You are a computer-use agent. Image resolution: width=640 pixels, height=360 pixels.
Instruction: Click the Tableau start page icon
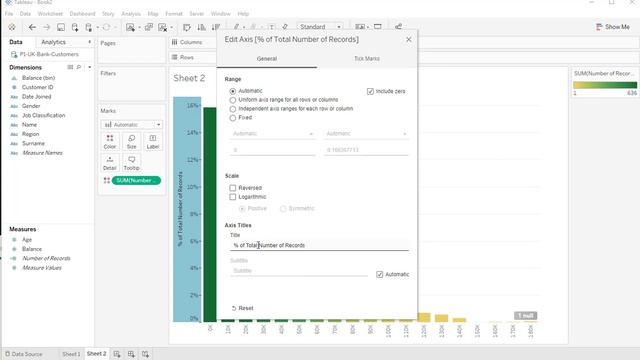click(x=12, y=27)
